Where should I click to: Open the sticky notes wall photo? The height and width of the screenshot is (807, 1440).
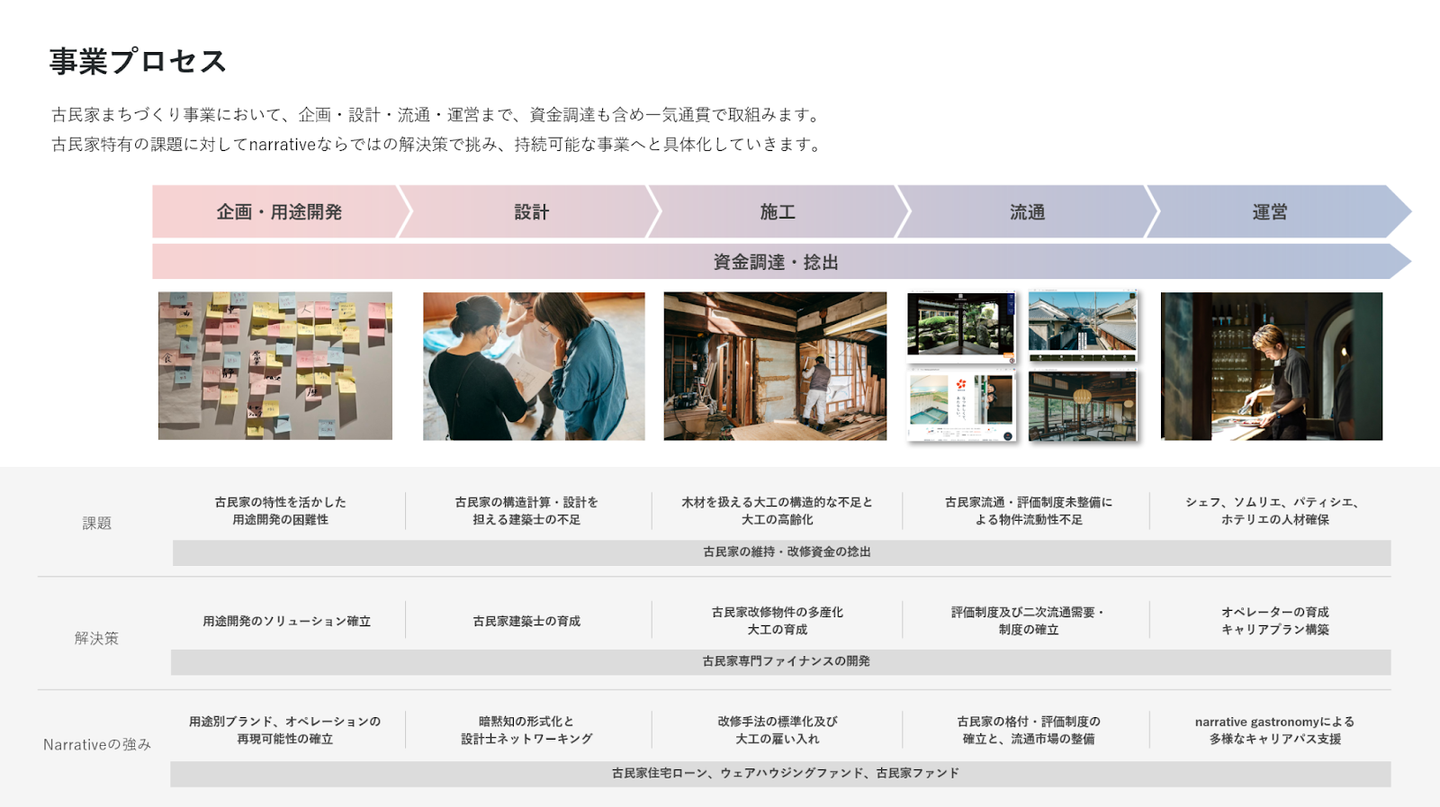[275, 366]
